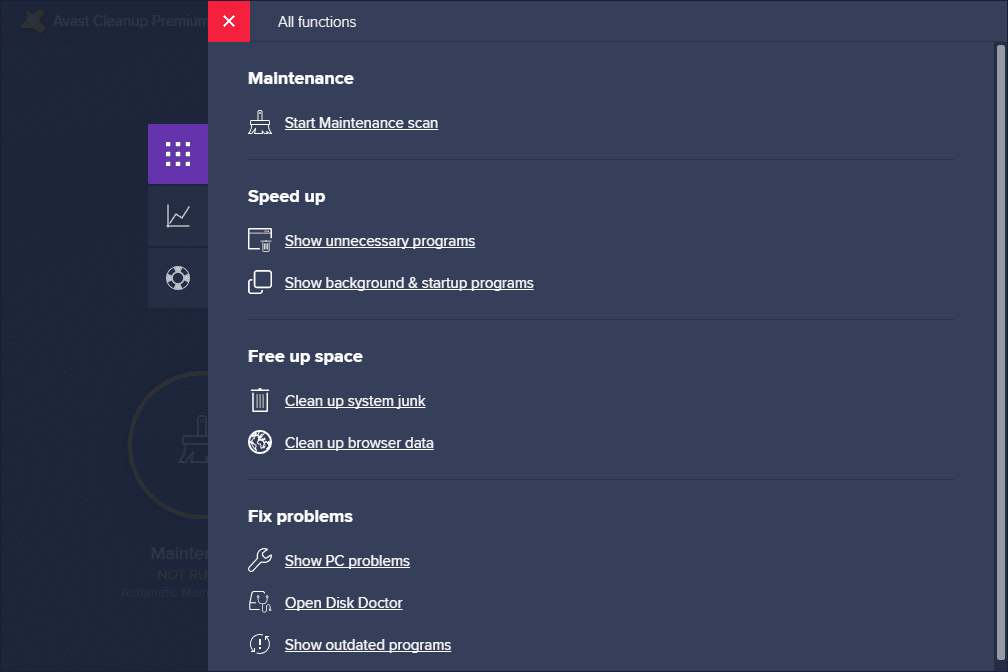Click the windows icon beside Show background & startup programs
1008x672 pixels.
pyautogui.click(x=260, y=282)
